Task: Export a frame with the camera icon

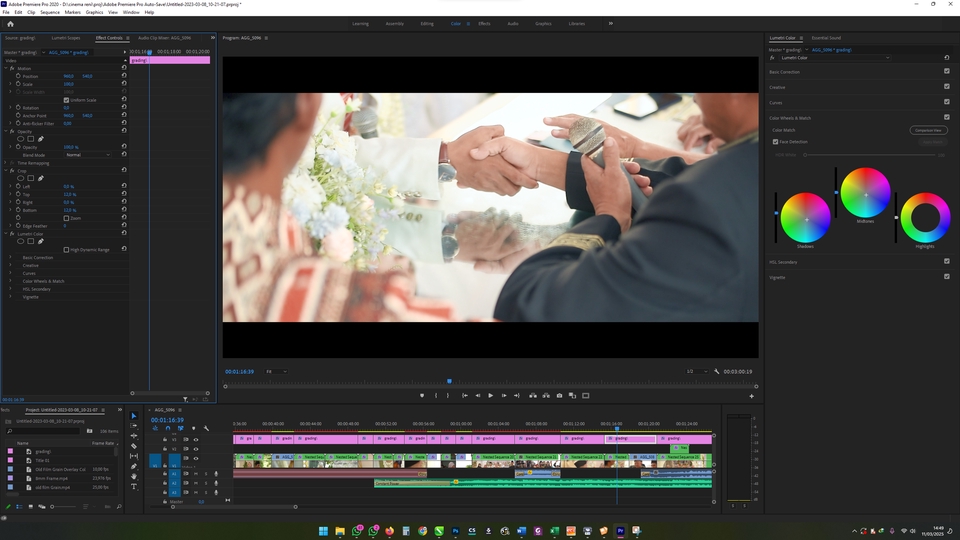Action: [x=559, y=396]
